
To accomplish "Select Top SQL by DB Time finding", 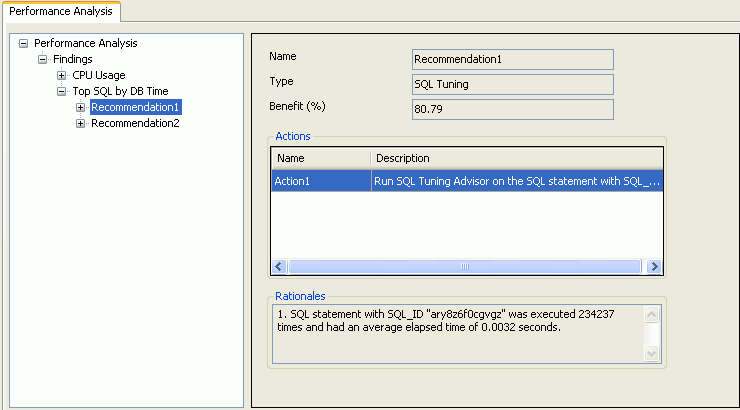I will [x=120, y=92].
